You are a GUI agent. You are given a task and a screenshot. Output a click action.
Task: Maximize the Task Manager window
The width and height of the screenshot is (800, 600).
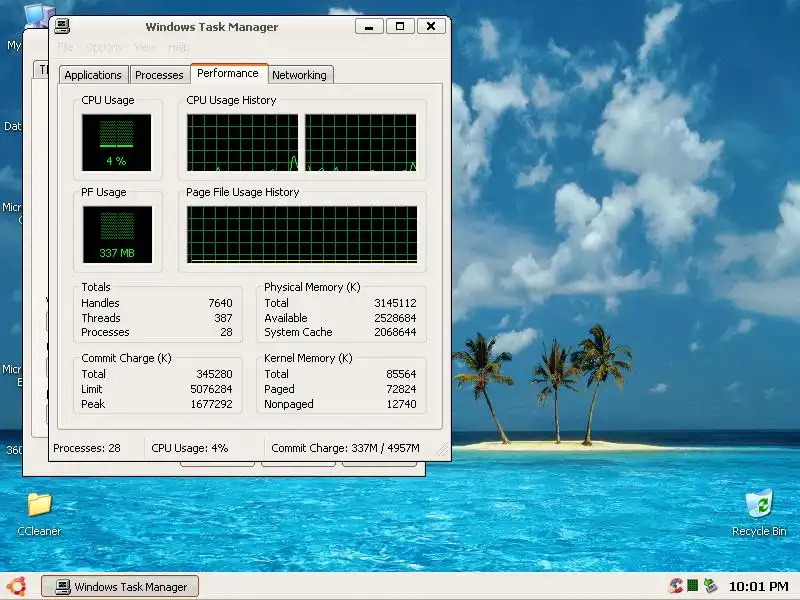400,26
